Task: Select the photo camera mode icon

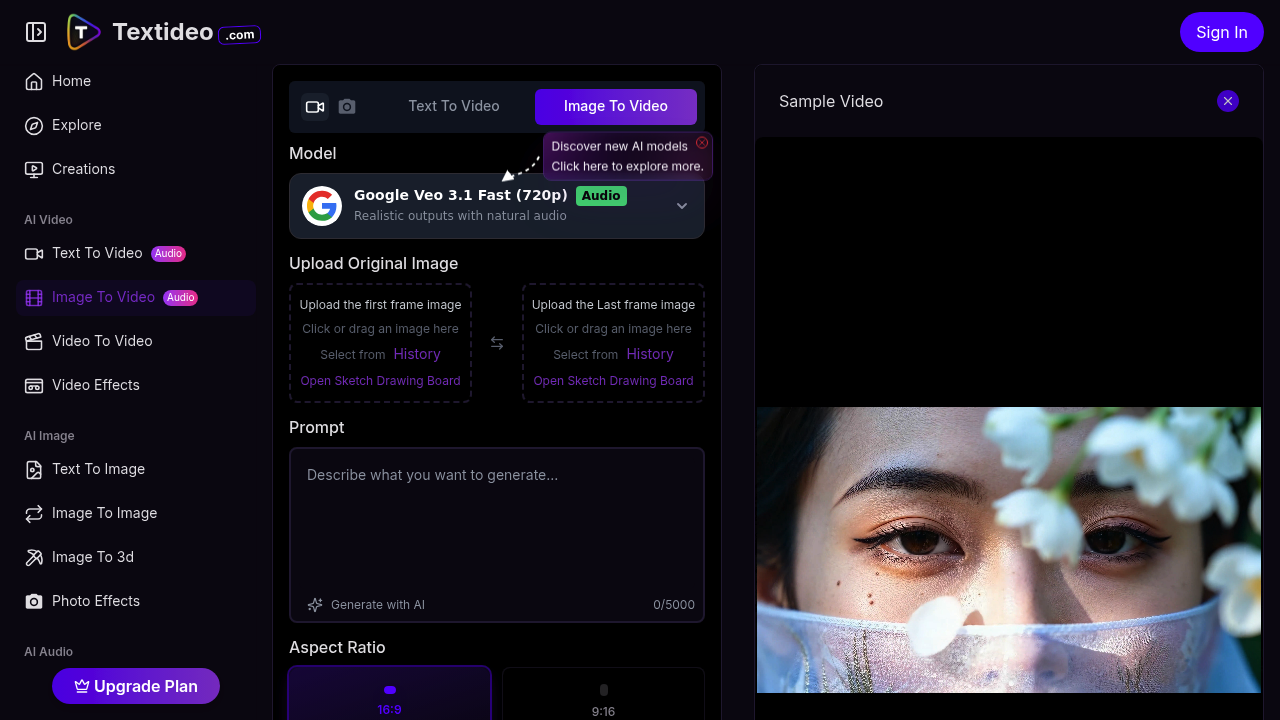Action: (347, 106)
